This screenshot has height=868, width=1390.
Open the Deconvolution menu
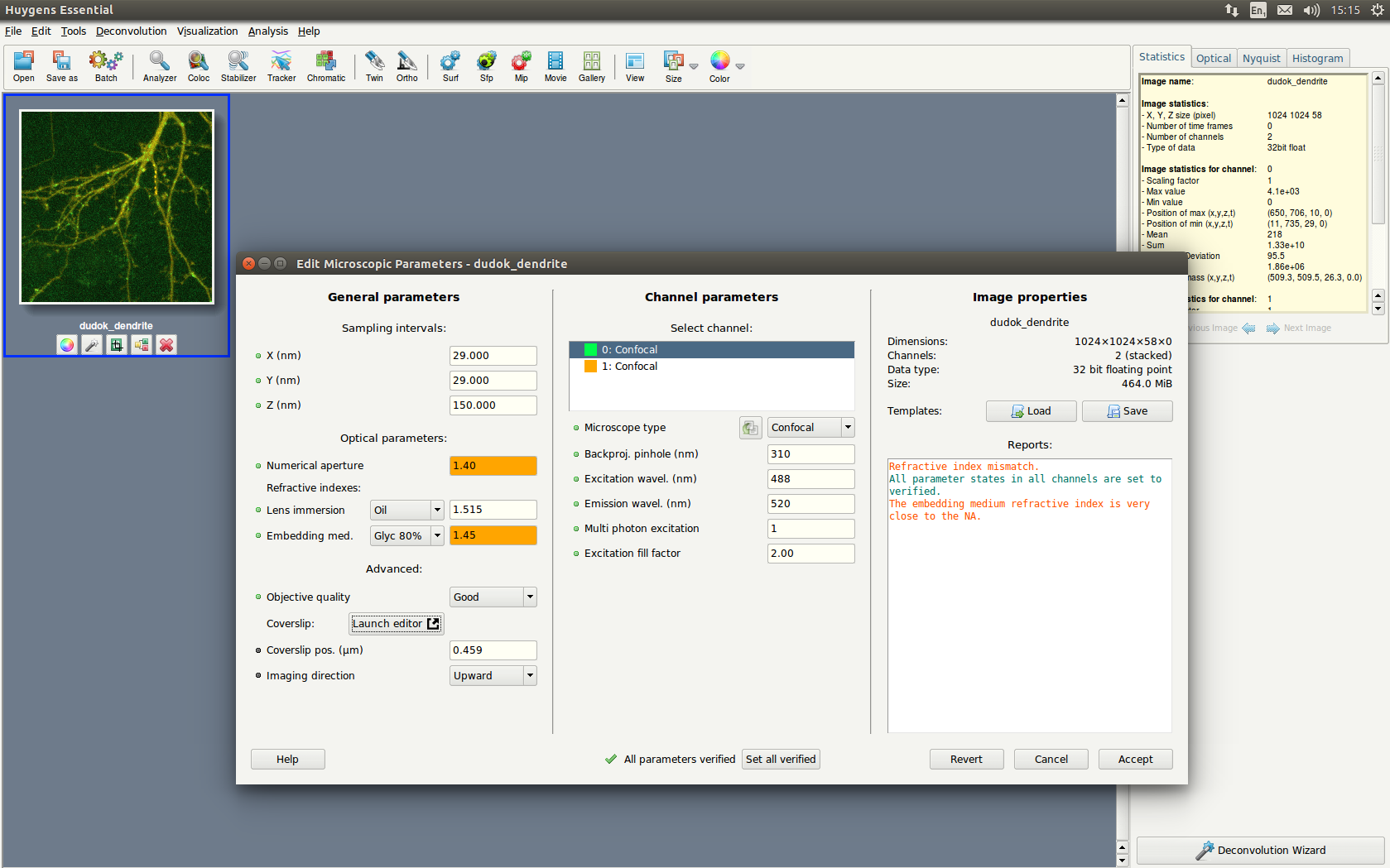tap(131, 31)
